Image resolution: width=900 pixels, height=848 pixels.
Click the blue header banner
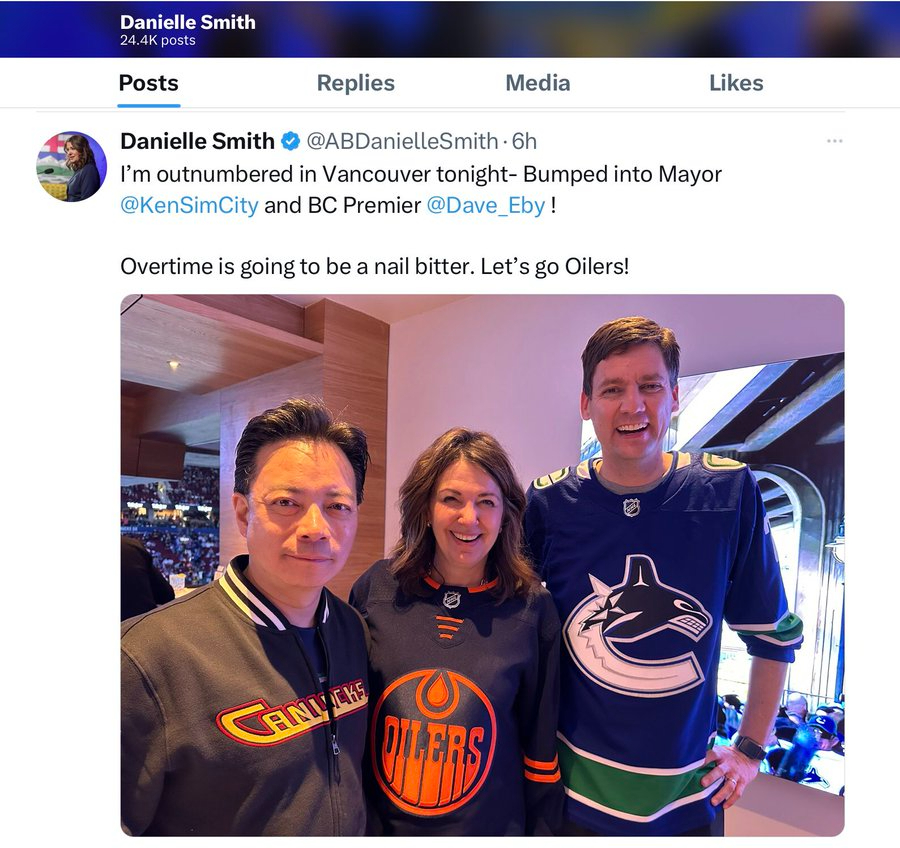click(x=450, y=29)
